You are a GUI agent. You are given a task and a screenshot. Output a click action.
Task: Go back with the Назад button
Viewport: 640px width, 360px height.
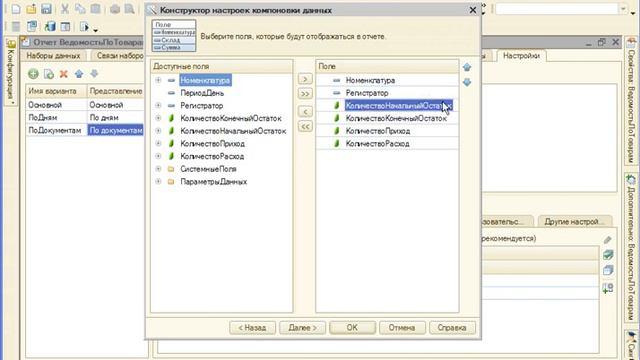point(252,328)
